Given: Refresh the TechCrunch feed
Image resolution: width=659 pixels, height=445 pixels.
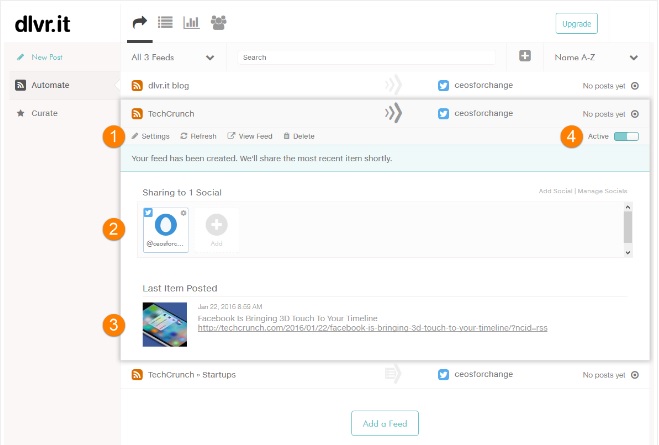Looking at the screenshot, I should click(198, 136).
